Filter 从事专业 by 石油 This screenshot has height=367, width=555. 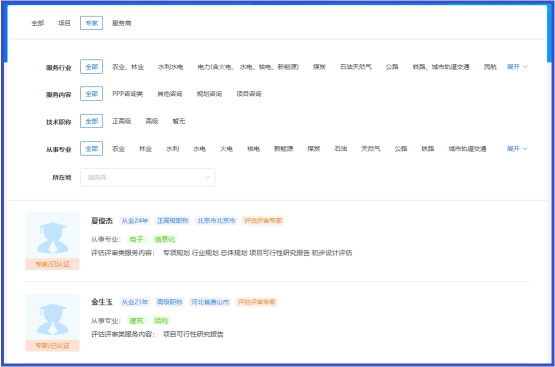(341, 149)
